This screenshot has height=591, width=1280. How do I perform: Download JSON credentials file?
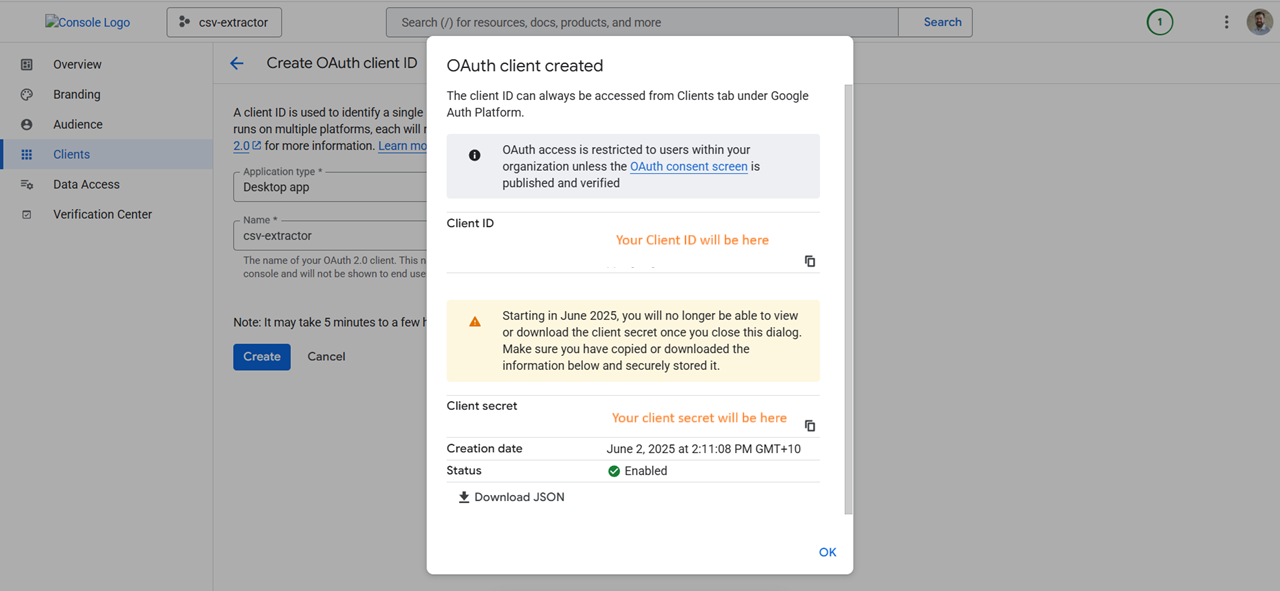click(511, 497)
